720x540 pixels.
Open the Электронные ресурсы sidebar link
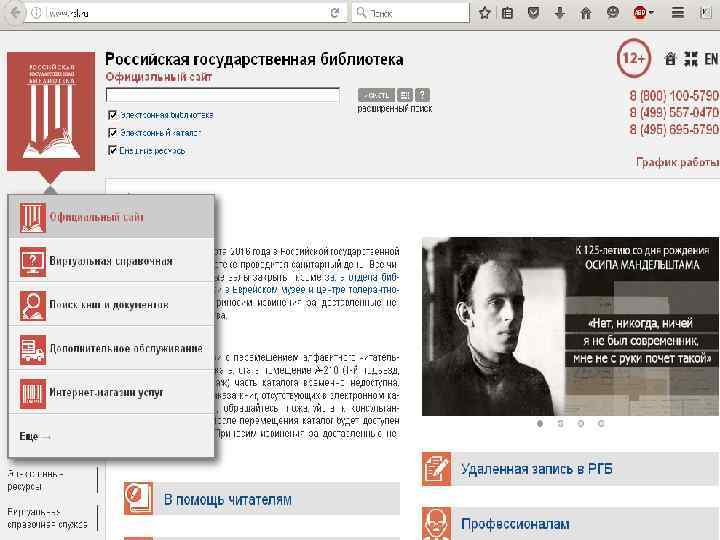pos(35,480)
